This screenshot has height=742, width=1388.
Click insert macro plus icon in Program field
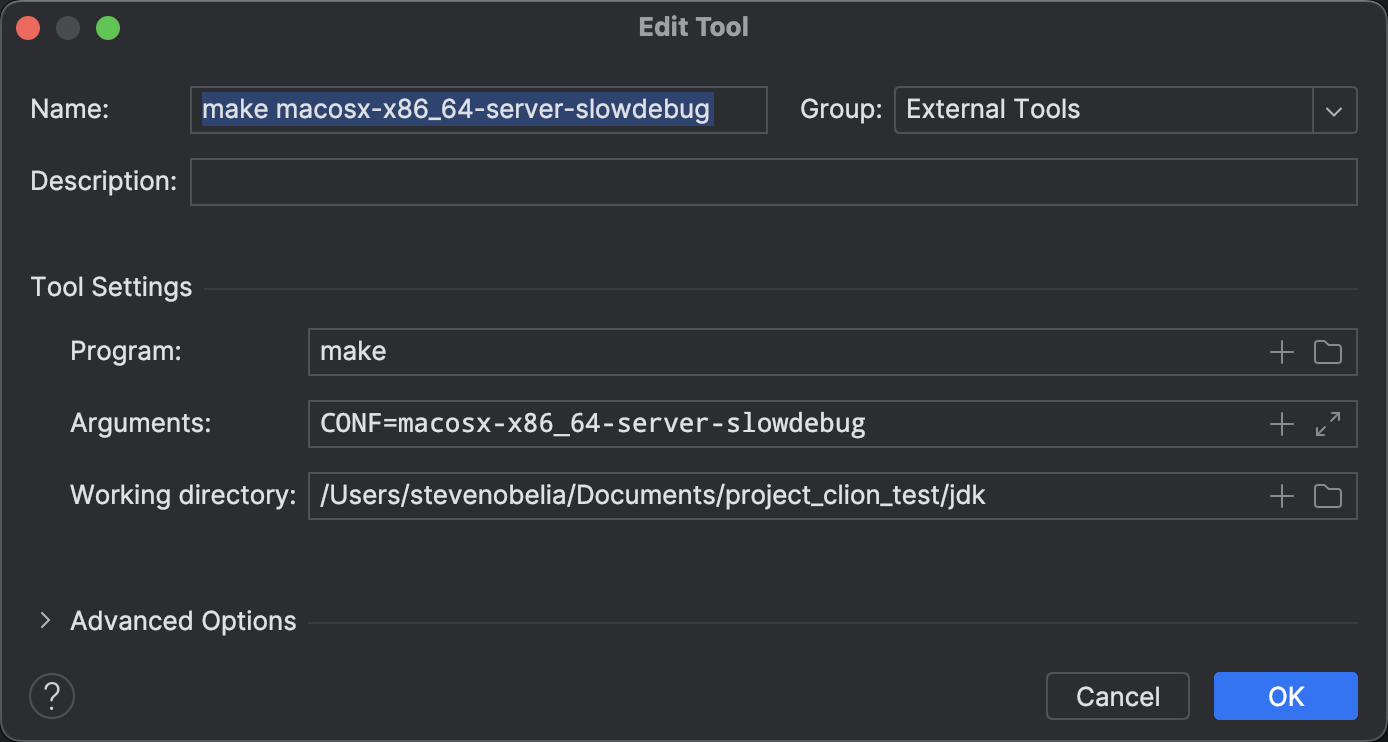coord(1281,352)
